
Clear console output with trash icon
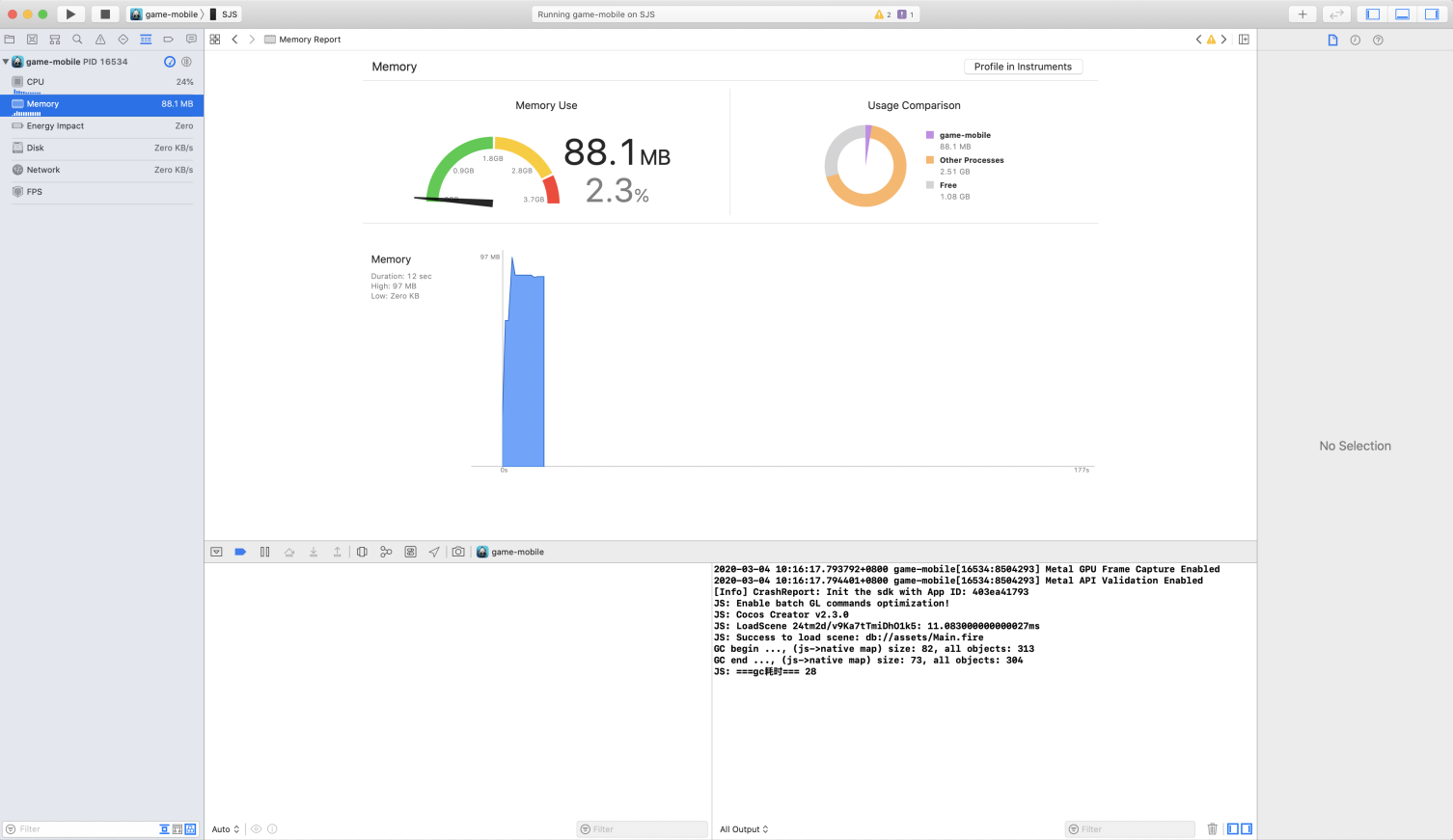click(1213, 828)
